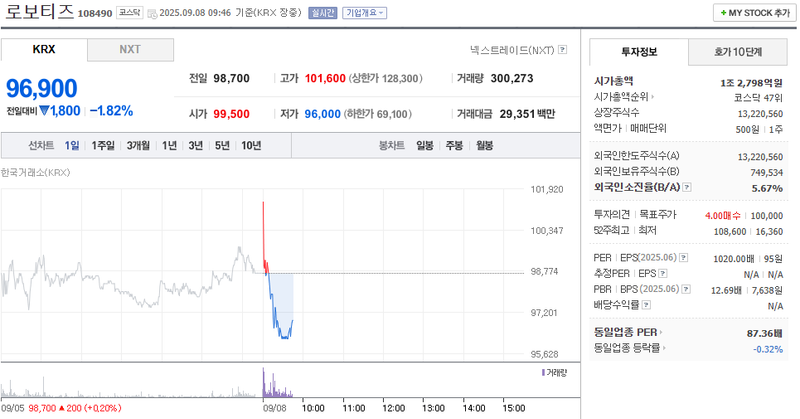The width and height of the screenshot is (800, 419).
Task: Click the plus MY STOCK 추가 button
Action: 755,13
